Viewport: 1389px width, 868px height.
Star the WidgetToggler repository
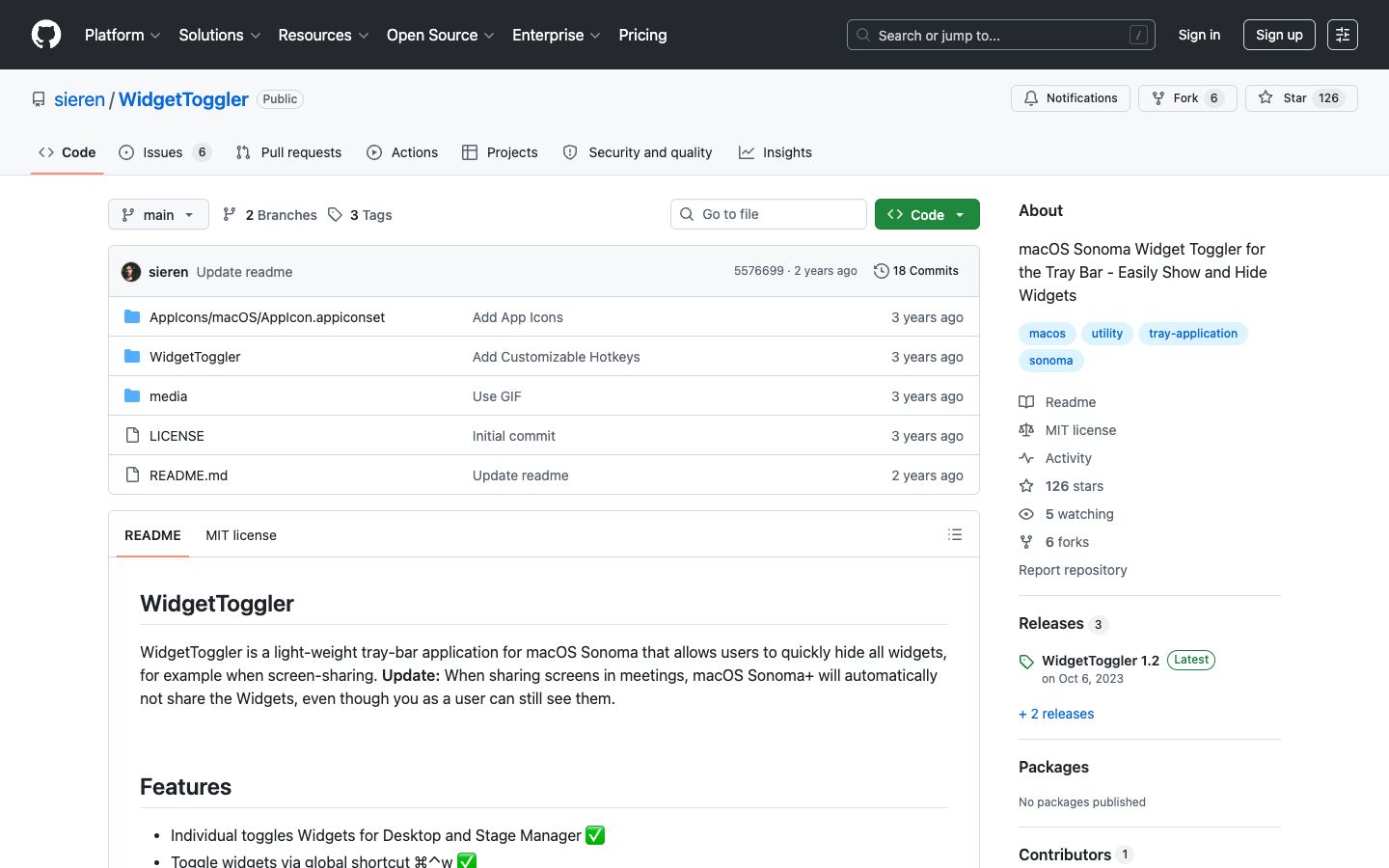(1301, 98)
